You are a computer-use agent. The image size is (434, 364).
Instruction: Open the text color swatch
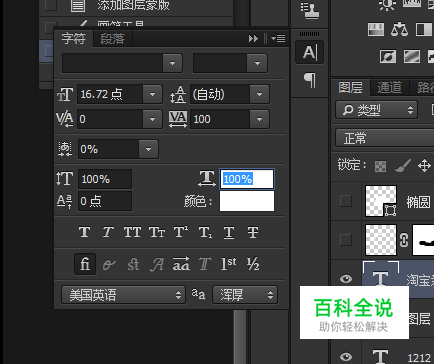(x=247, y=201)
